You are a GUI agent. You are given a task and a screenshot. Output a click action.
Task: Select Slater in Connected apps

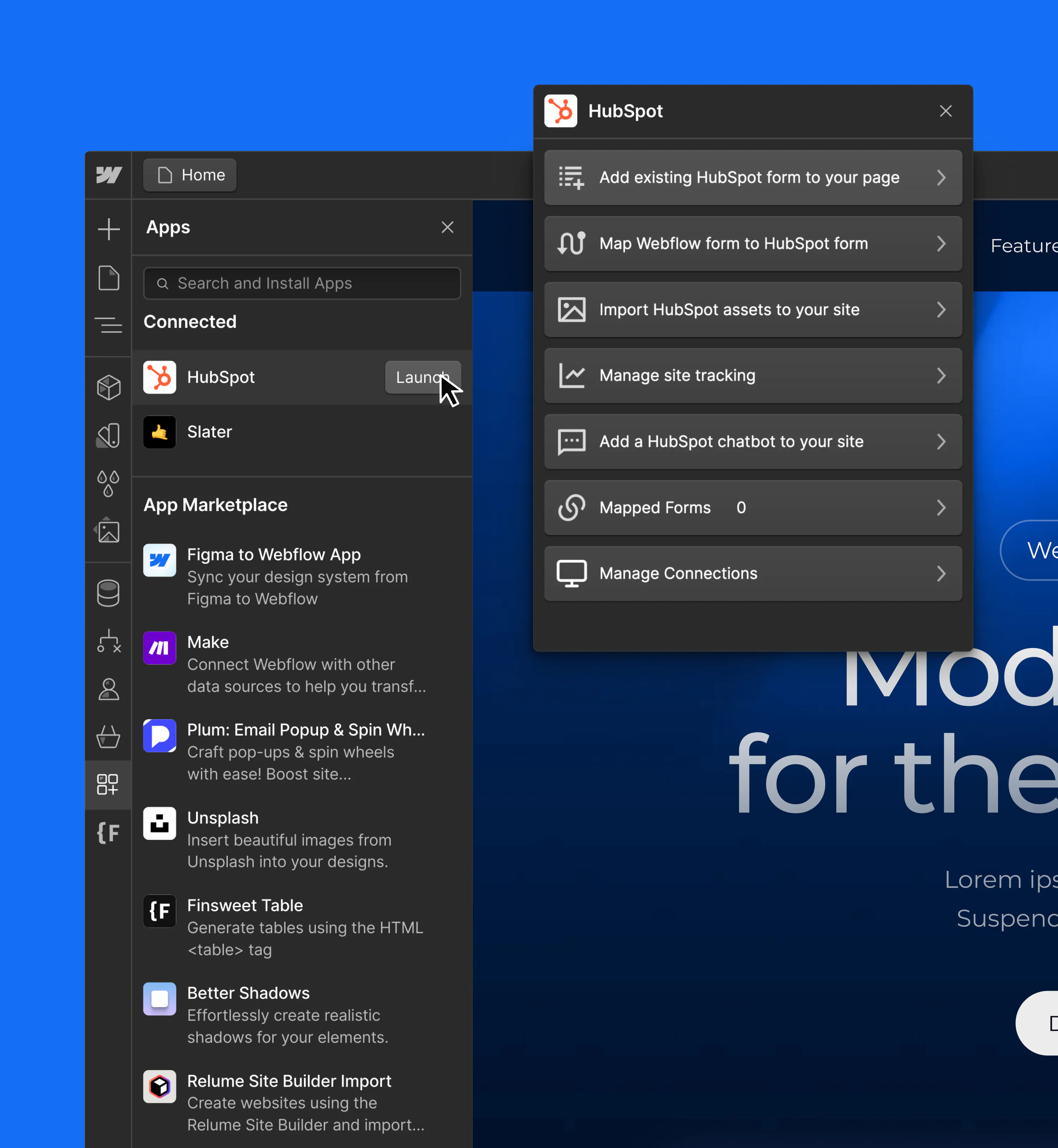(x=302, y=432)
